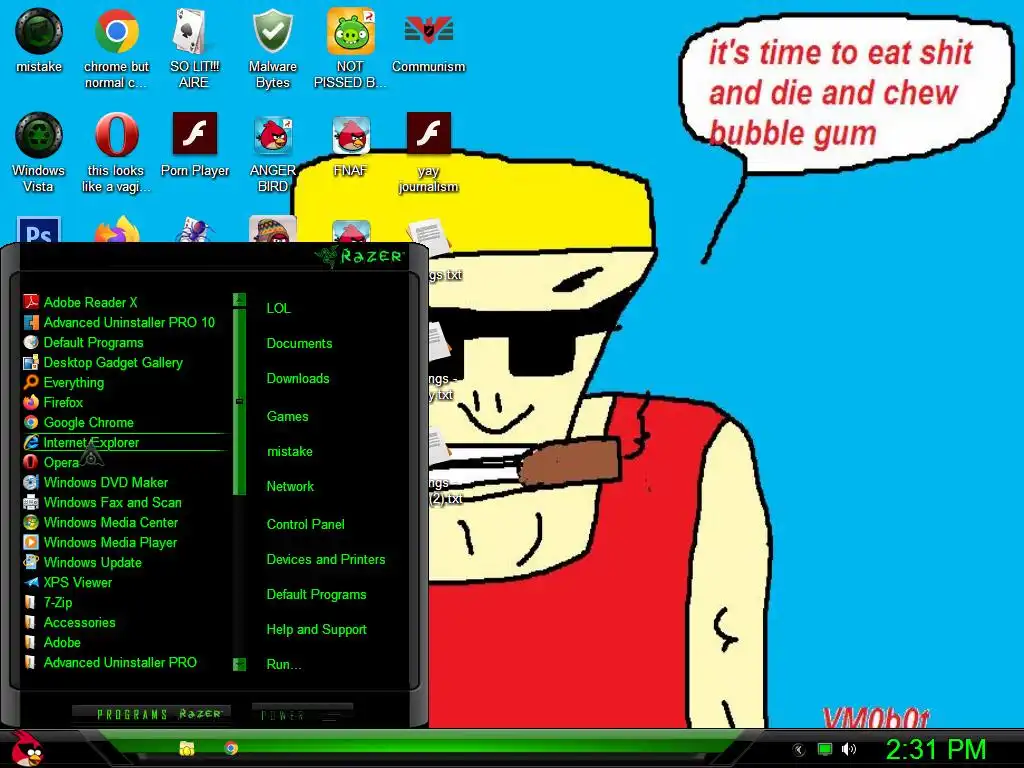Open 'mistake' entry in right column
The height and width of the screenshot is (768, 1024).
click(289, 451)
